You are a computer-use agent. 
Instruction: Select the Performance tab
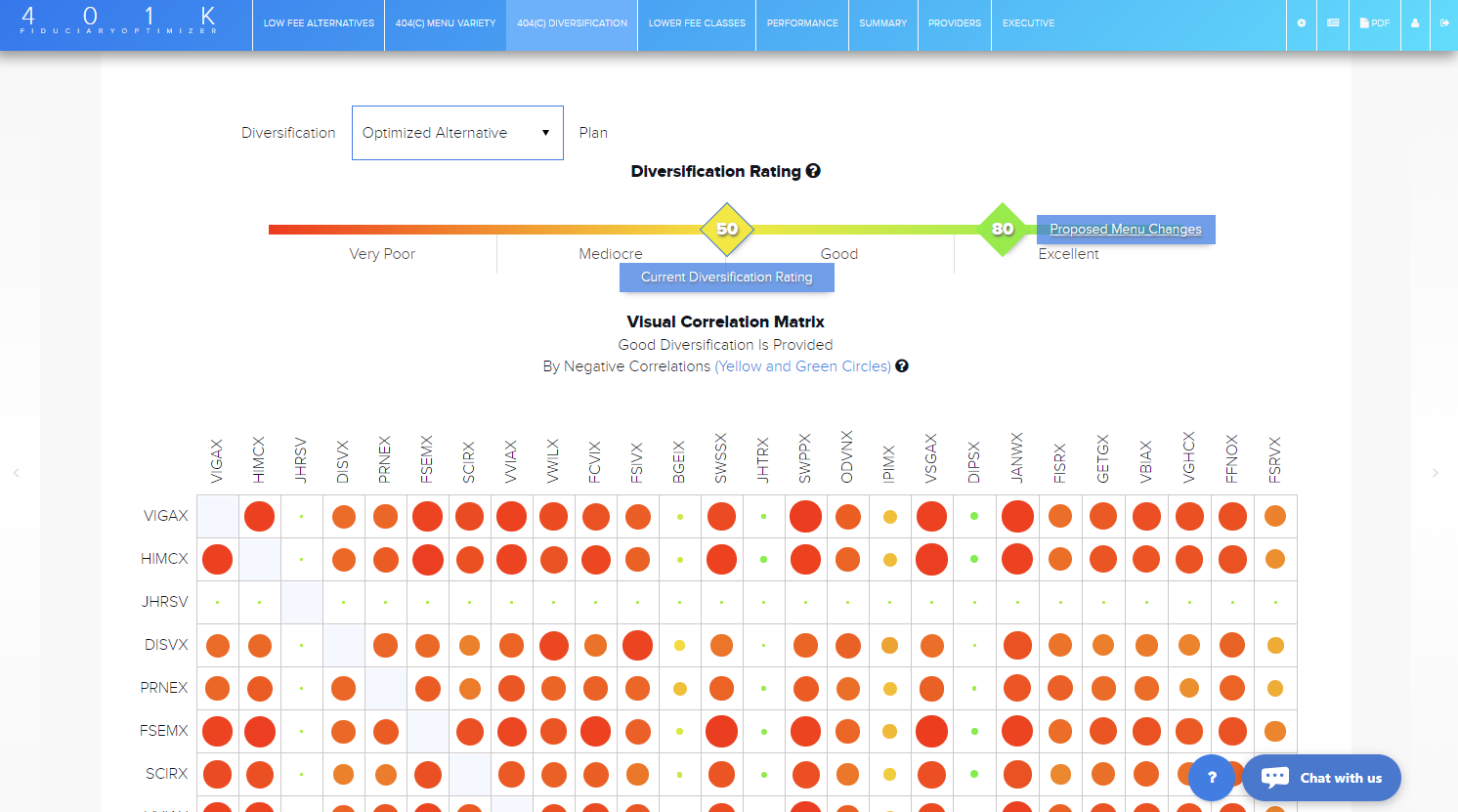(802, 23)
